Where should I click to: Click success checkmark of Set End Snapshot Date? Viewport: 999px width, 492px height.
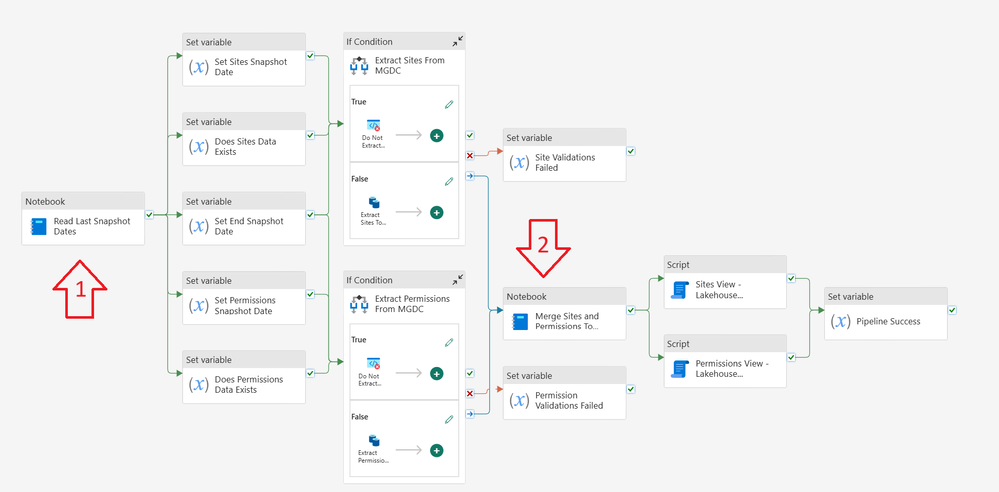[x=310, y=215]
